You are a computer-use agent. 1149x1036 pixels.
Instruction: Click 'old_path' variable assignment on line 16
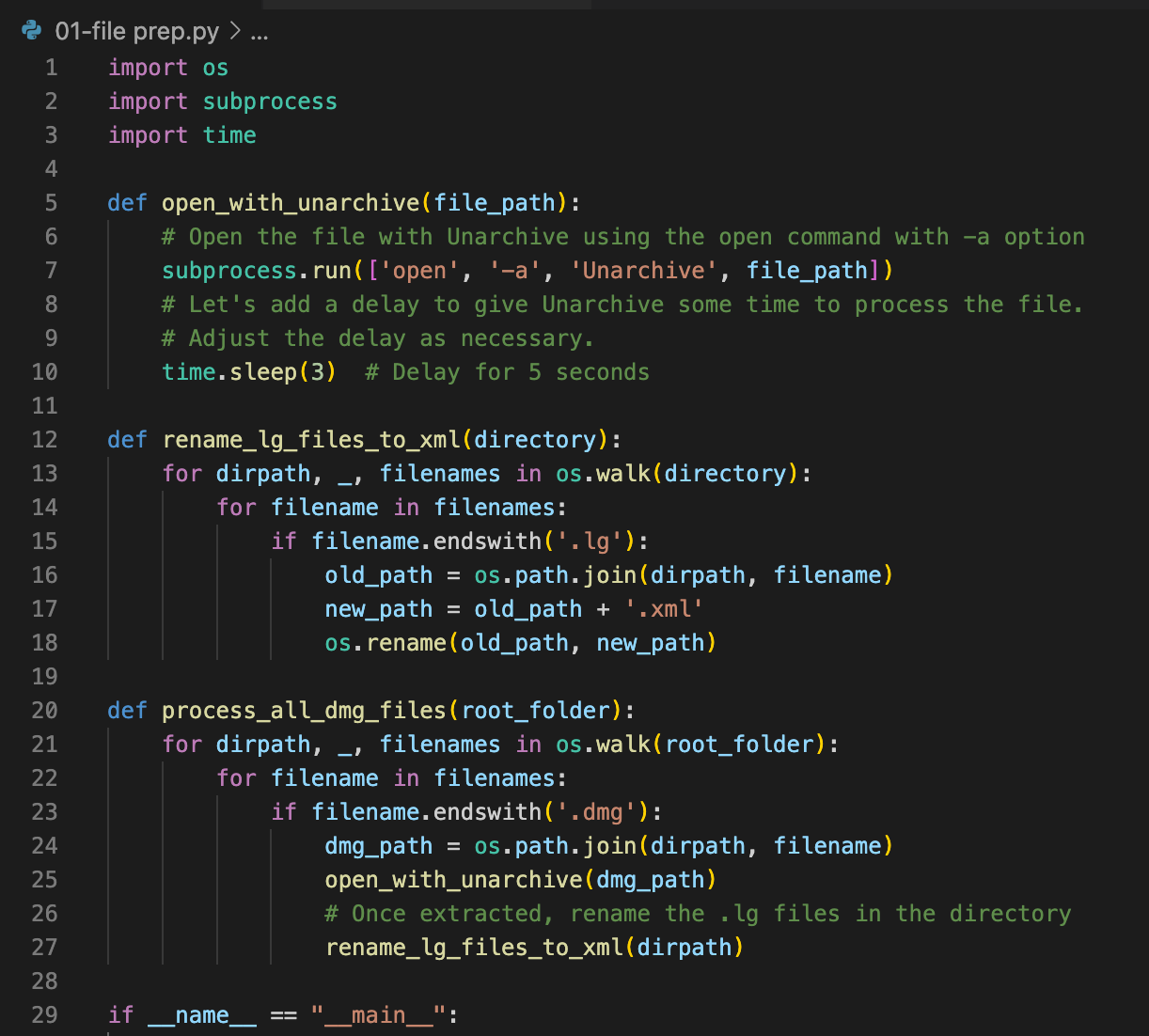(379, 575)
